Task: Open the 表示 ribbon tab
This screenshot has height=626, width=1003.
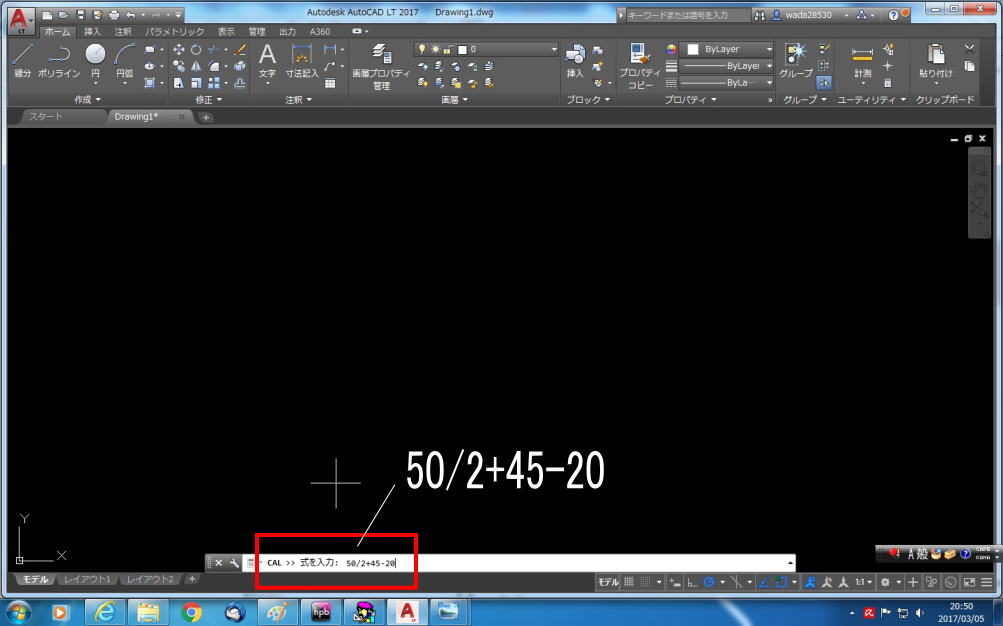Action: pos(226,31)
